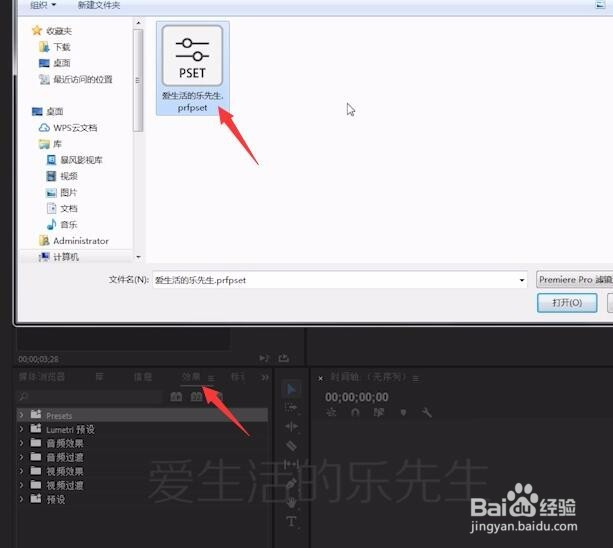Switch to 媒体浏览器 panel tab
The width and height of the screenshot is (613, 548).
[42, 377]
